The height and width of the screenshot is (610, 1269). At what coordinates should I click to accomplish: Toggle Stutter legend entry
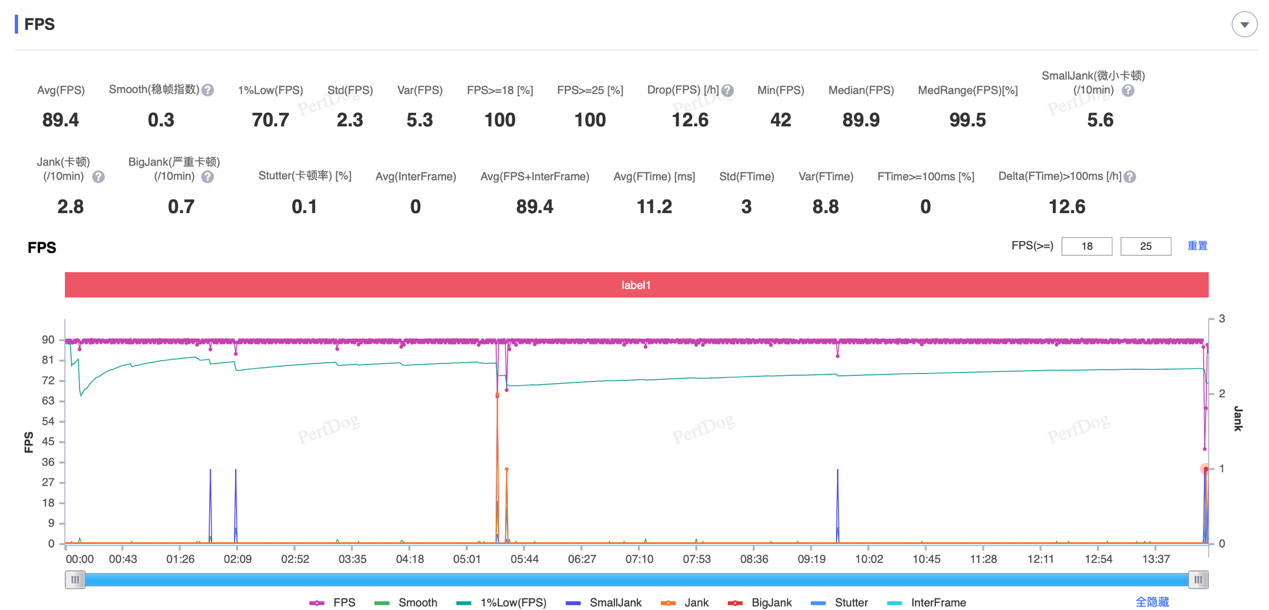click(x=840, y=603)
